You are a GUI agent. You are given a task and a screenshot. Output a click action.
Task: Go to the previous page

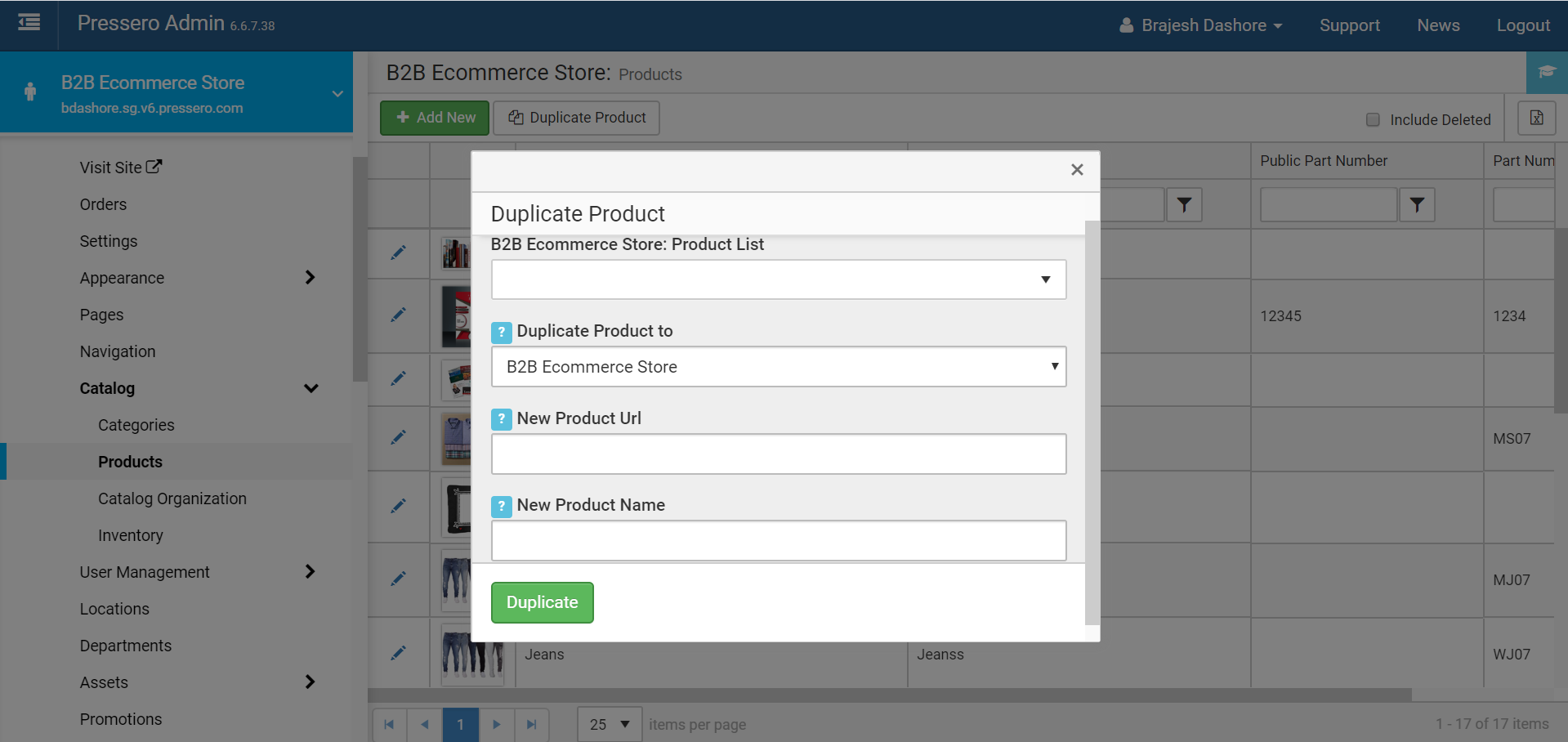click(425, 725)
